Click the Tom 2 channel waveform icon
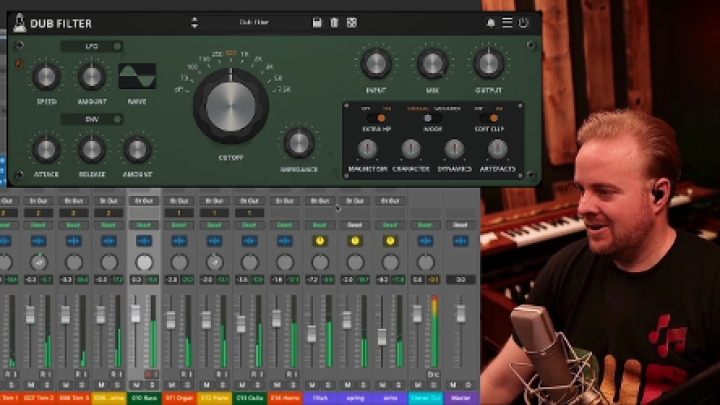The width and height of the screenshot is (720, 405). click(39, 241)
